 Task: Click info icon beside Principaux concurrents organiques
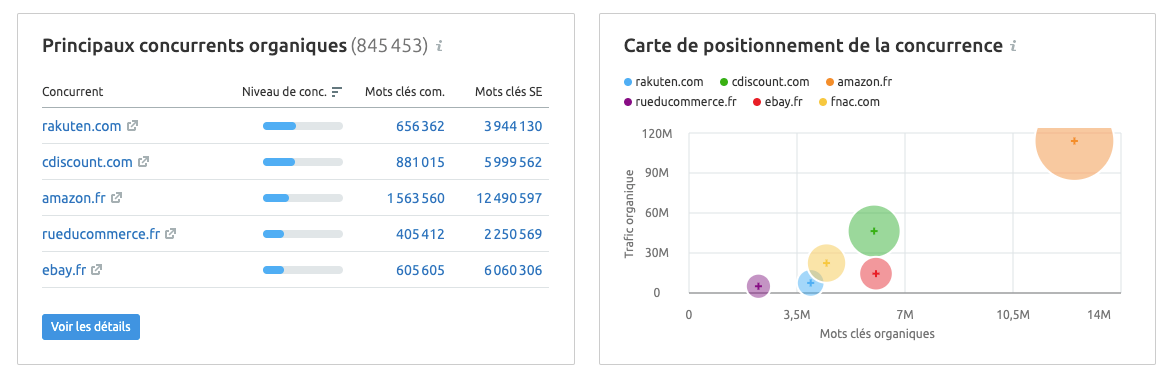click(439, 46)
